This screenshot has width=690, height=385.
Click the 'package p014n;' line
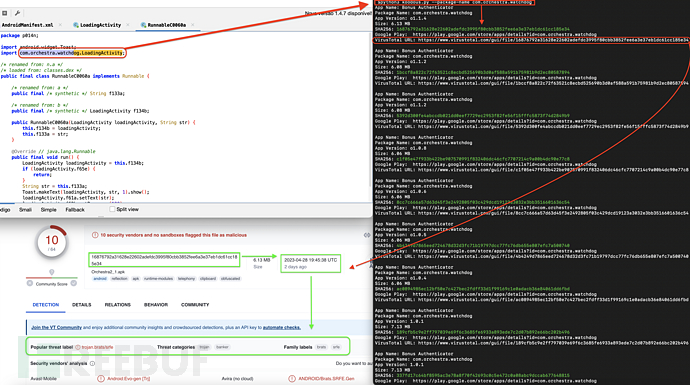(x=19, y=36)
